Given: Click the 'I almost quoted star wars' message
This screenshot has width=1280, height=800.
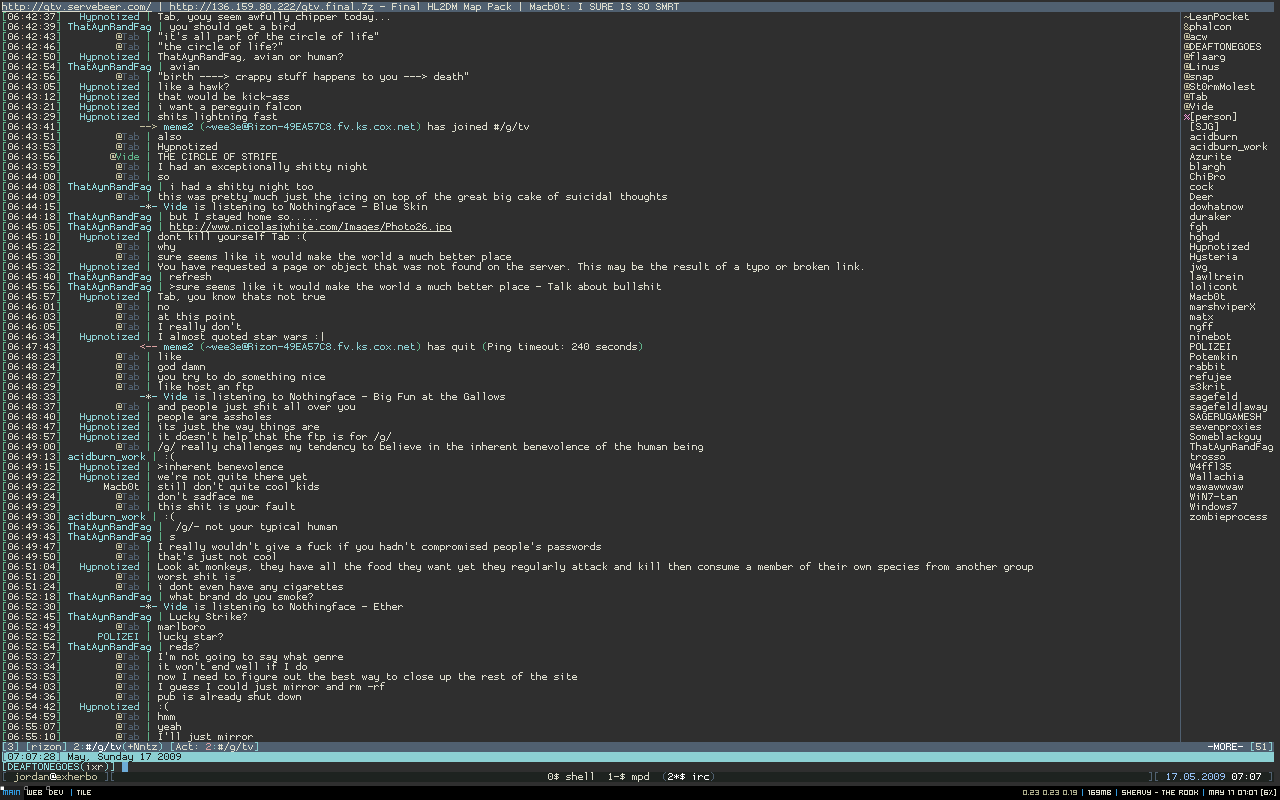Looking at the screenshot, I should pyautogui.click(x=241, y=337).
